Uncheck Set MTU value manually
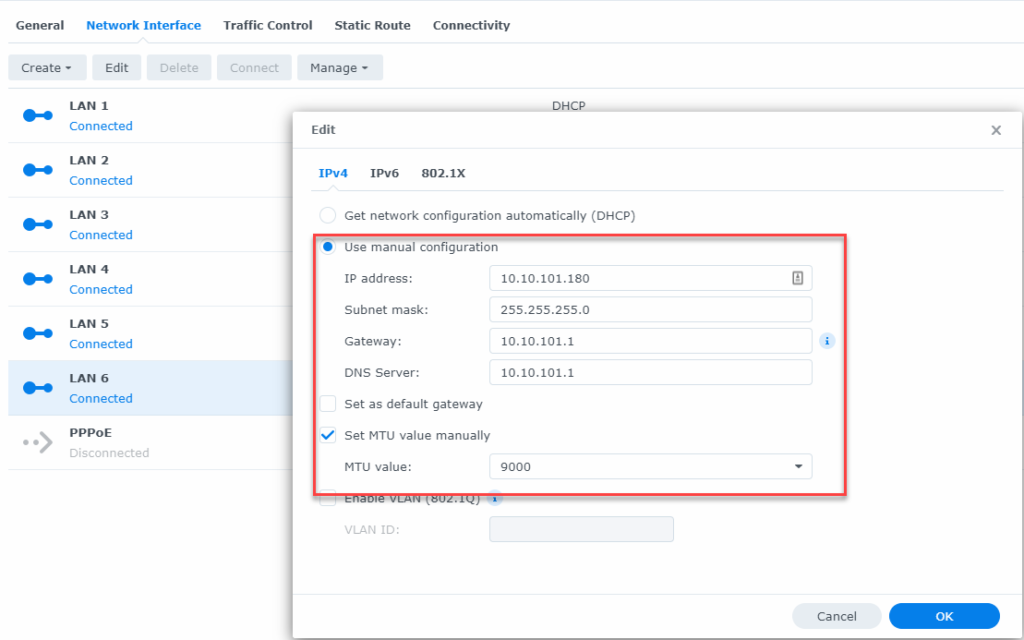 327,435
